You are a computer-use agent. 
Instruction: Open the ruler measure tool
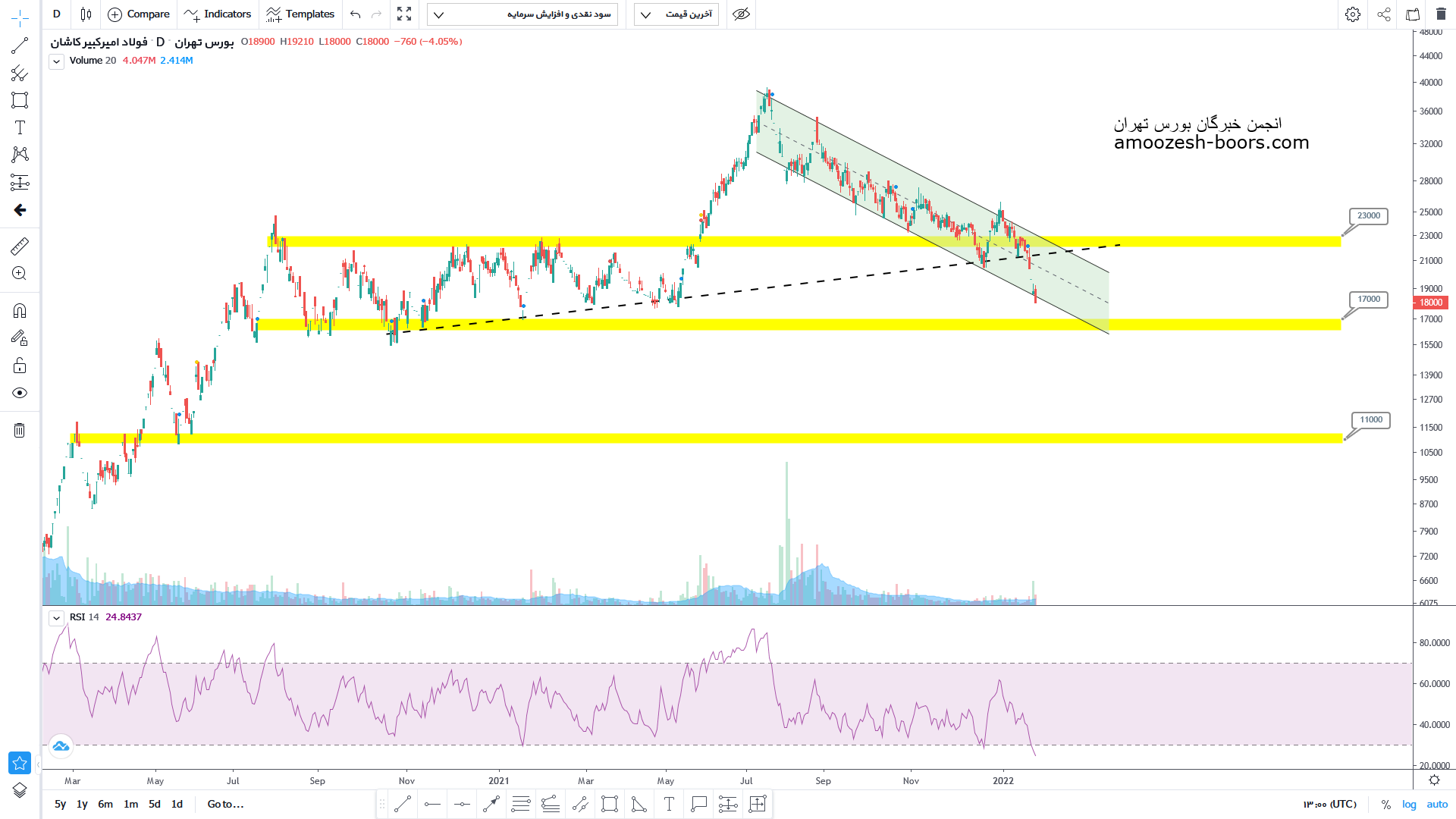[x=20, y=246]
